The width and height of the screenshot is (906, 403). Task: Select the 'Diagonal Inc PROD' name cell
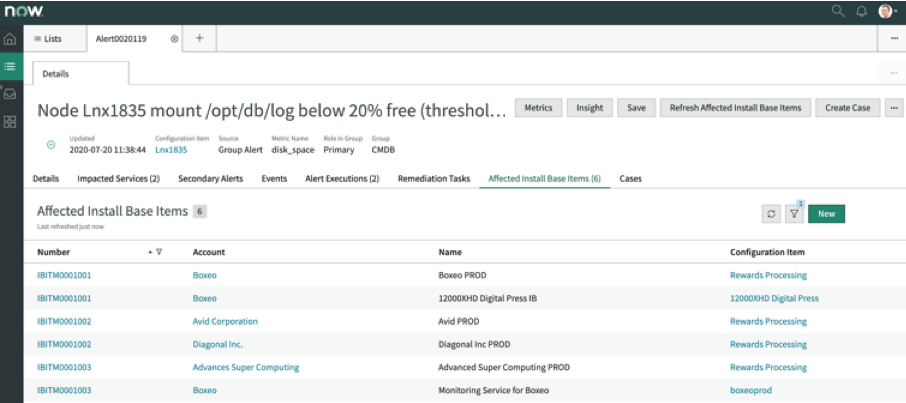coord(474,344)
